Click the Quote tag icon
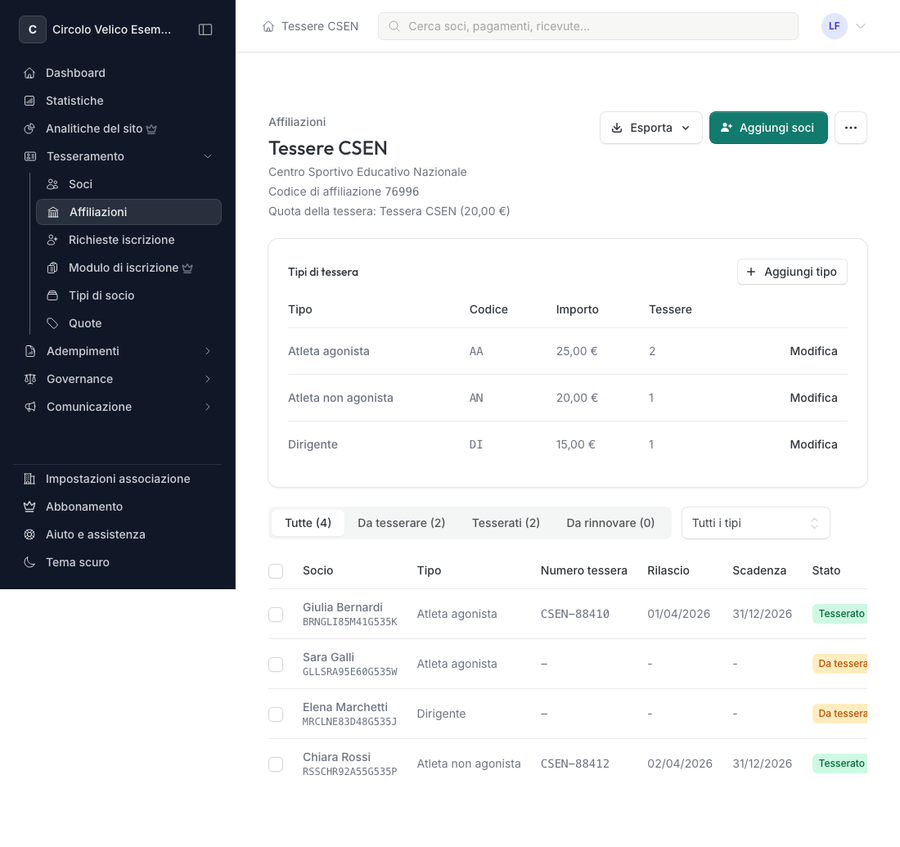This screenshot has height=847, width=900. click(52, 324)
